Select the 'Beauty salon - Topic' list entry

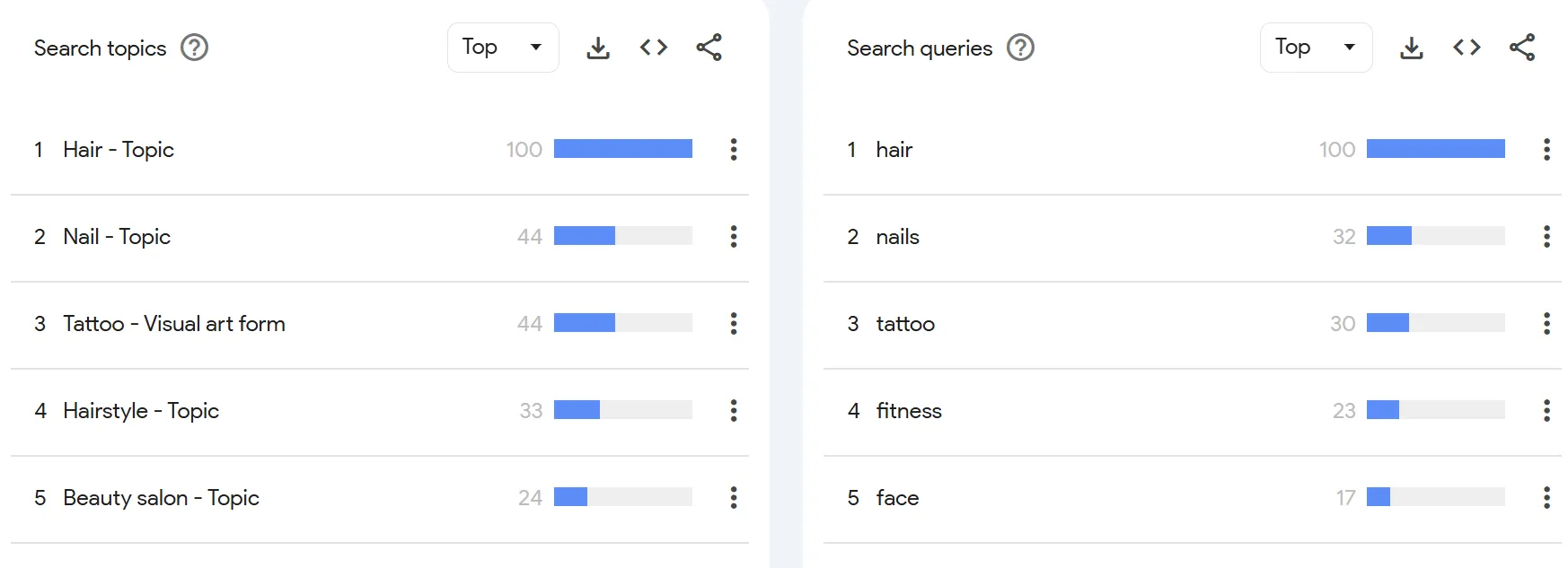161,497
